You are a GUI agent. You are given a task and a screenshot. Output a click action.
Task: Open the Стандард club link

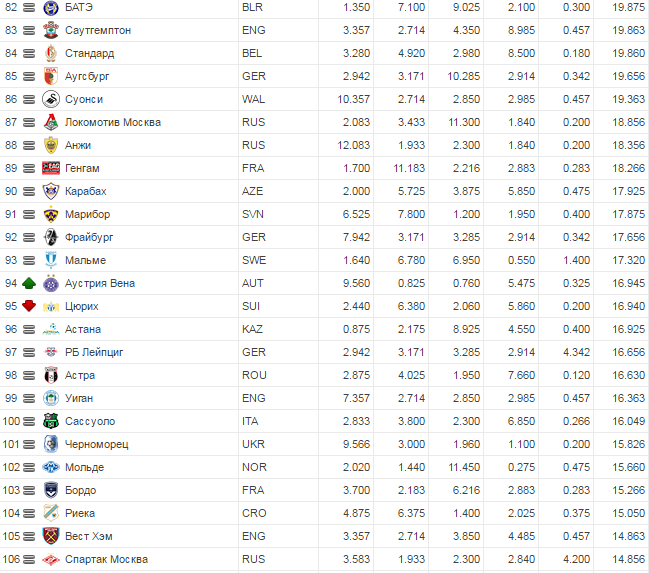pyautogui.click(x=90, y=53)
